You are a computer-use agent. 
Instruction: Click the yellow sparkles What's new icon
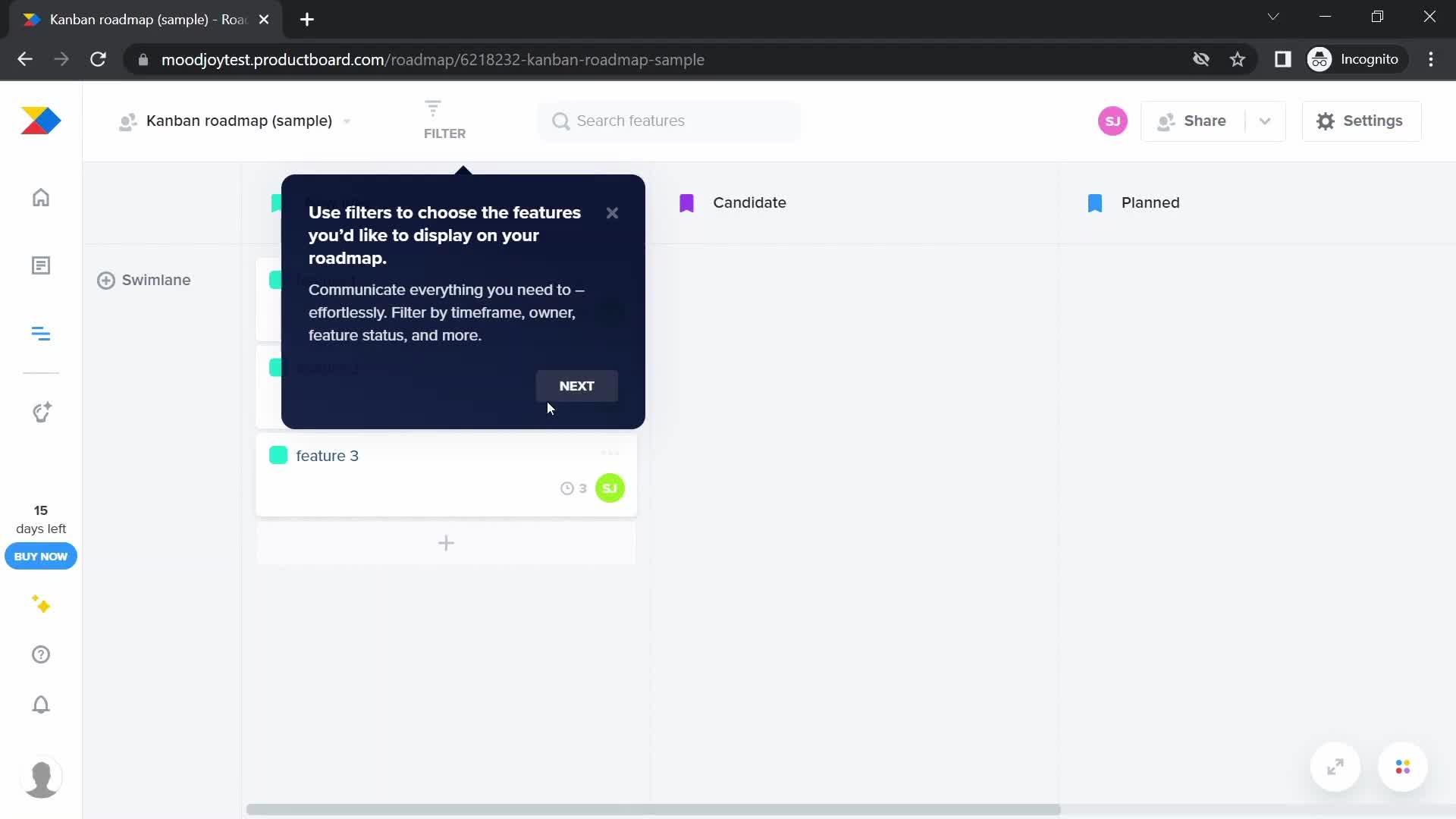tap(41, 604)
